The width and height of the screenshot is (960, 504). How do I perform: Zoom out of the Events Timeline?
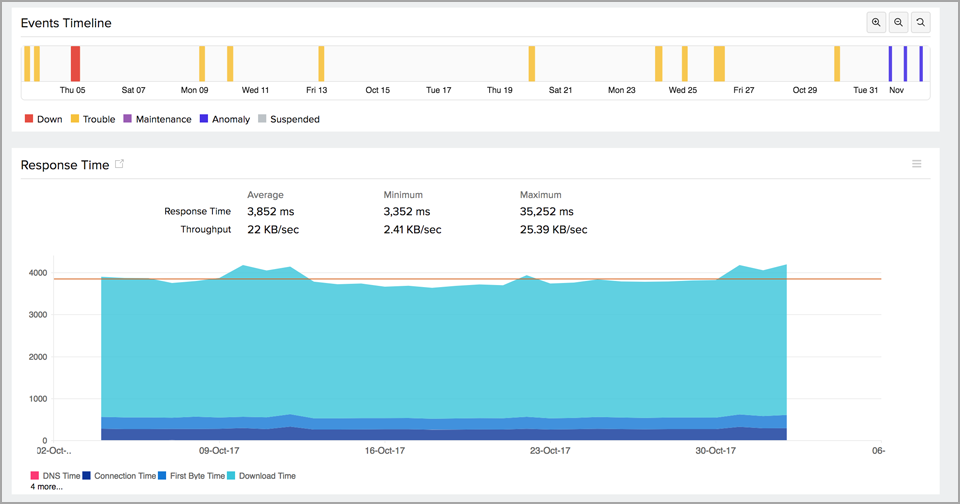tap(899, 22)
